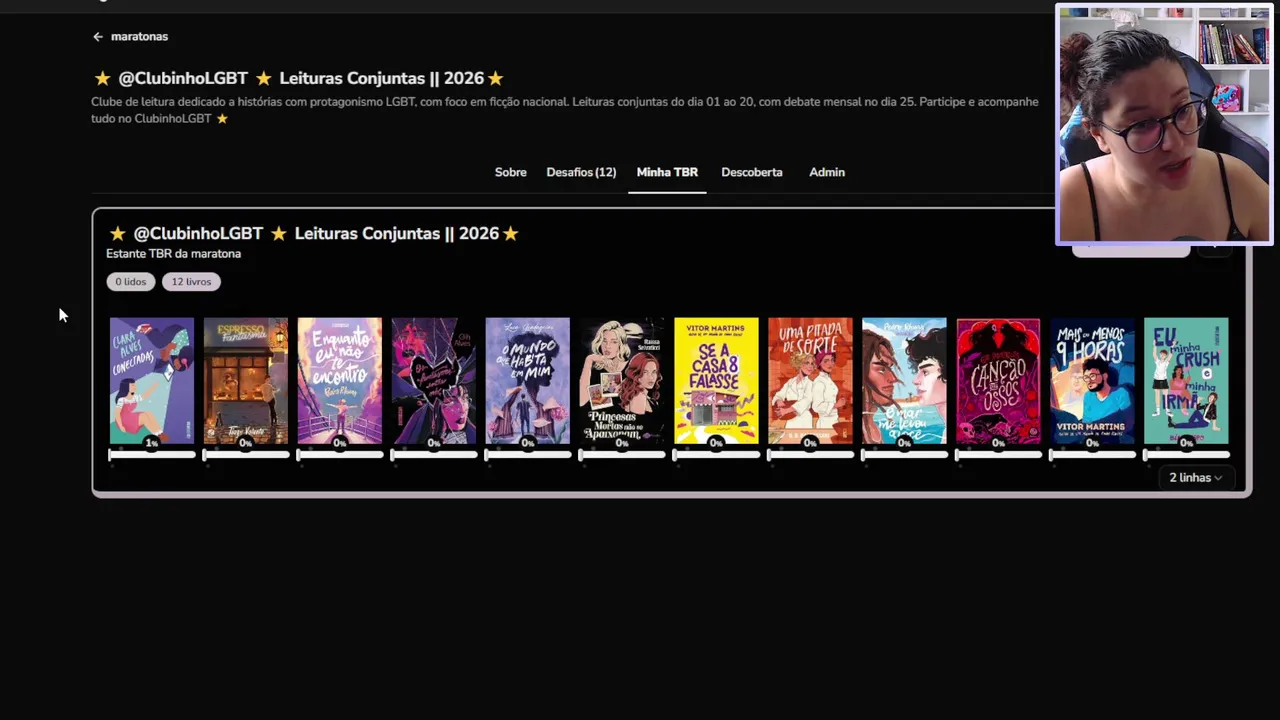
Task: Click progress bar under Mais ou Menos 9 Horas
Action: pos(1092,455)
